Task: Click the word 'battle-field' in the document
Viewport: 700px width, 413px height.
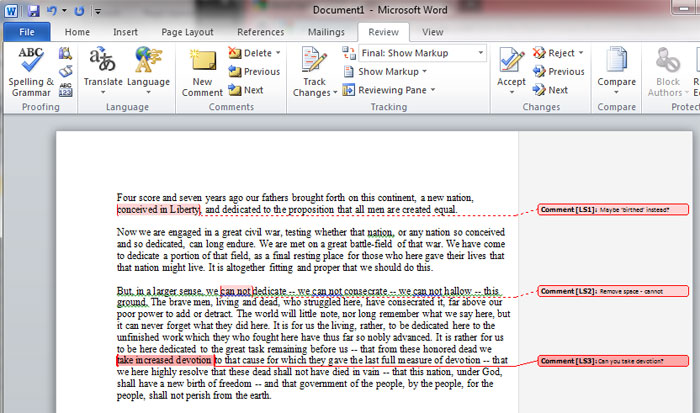Action: (x=371, y=244)
